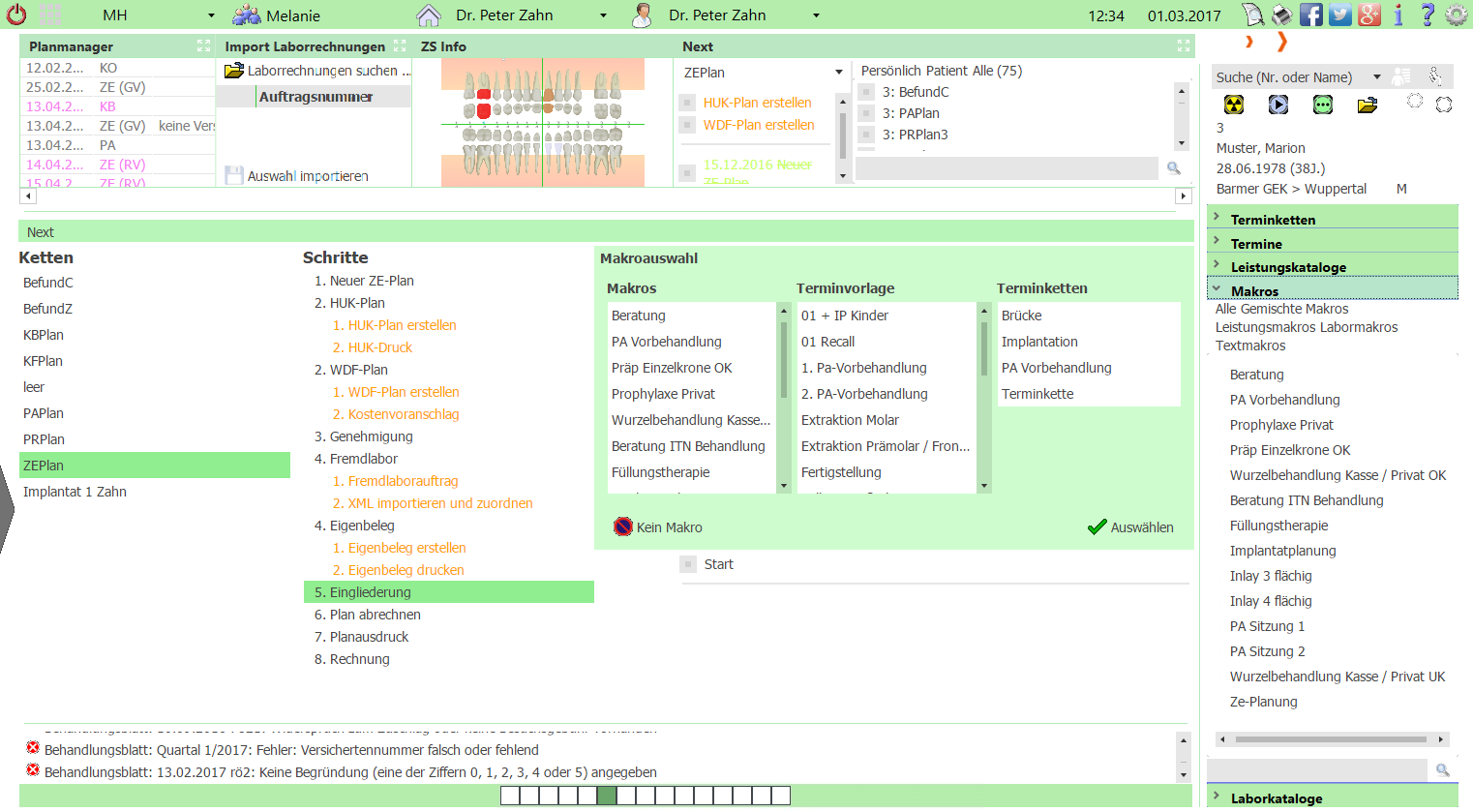Click the large orange chevron arrow
Viewport: 1473px width, 812px height.
point(1281,42)
